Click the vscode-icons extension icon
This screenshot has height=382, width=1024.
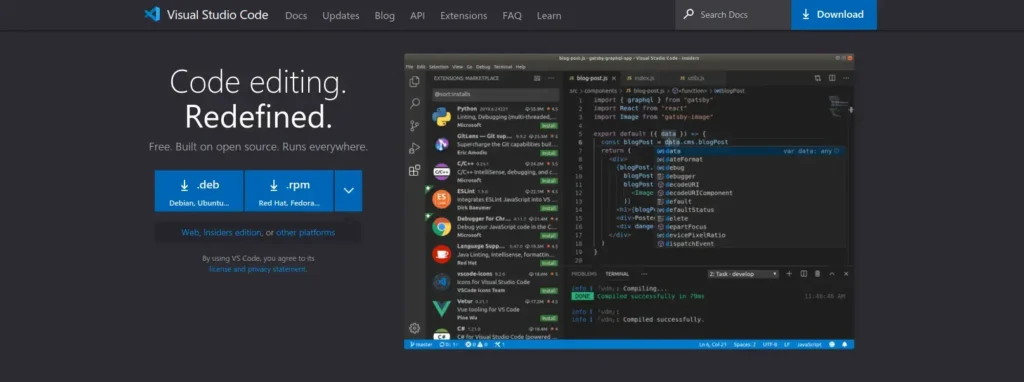pyautogui.click(x=441, y=281)
